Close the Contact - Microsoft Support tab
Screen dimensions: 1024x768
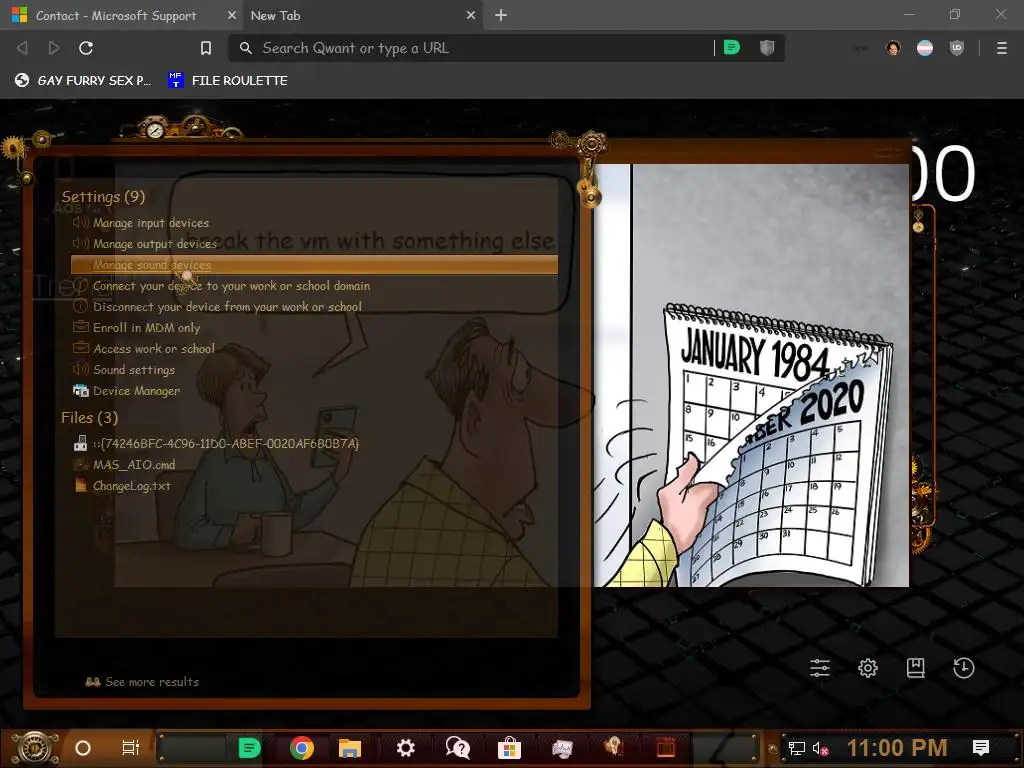[232, 15]
